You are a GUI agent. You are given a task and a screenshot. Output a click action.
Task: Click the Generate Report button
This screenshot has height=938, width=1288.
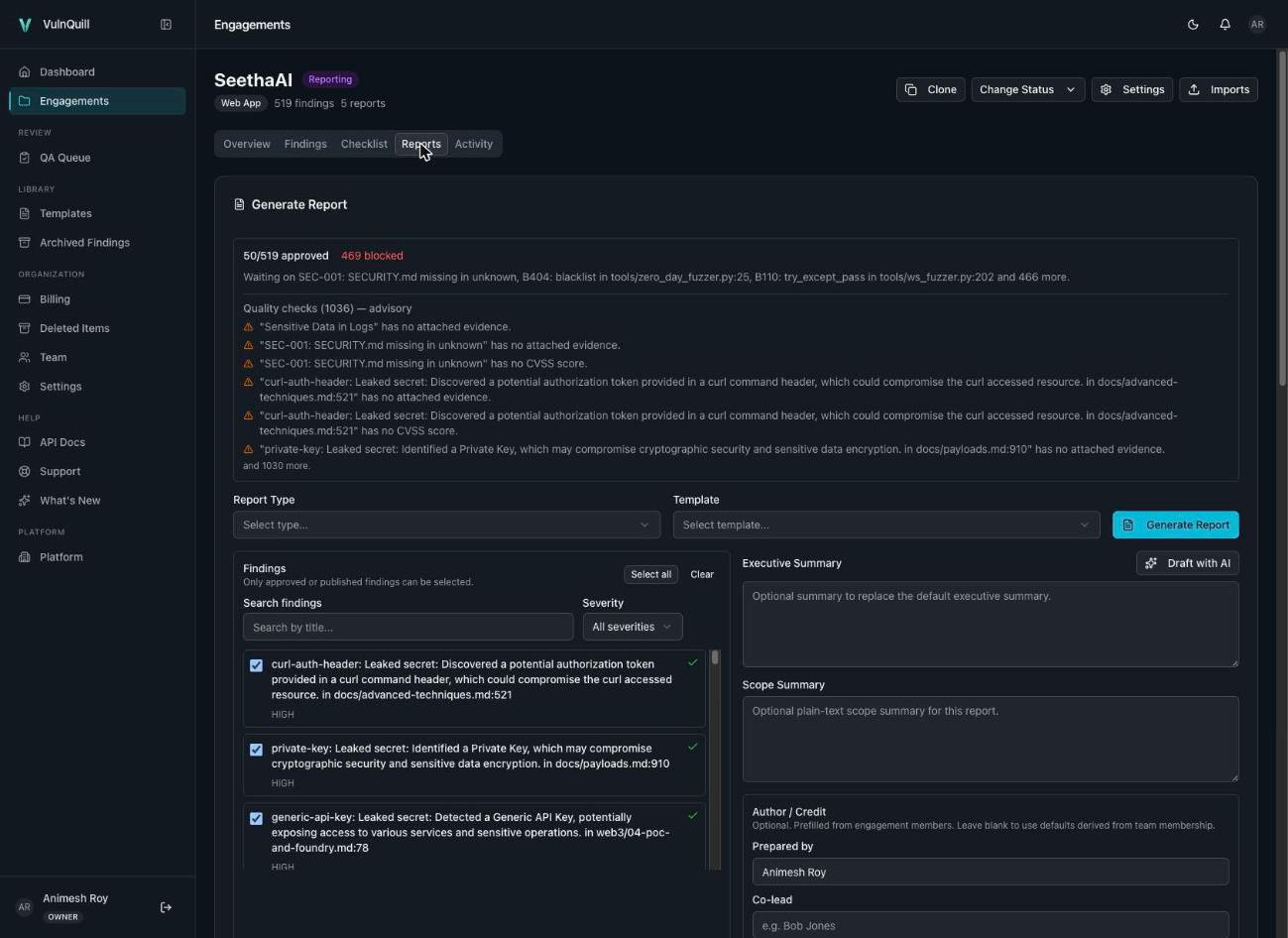(x=1175, y=525)
